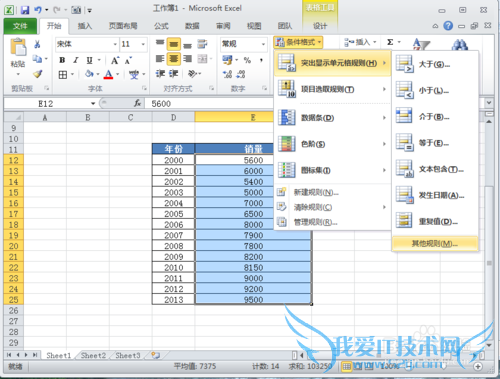Open 项目选取规则 submenu

tap(332, 89)
